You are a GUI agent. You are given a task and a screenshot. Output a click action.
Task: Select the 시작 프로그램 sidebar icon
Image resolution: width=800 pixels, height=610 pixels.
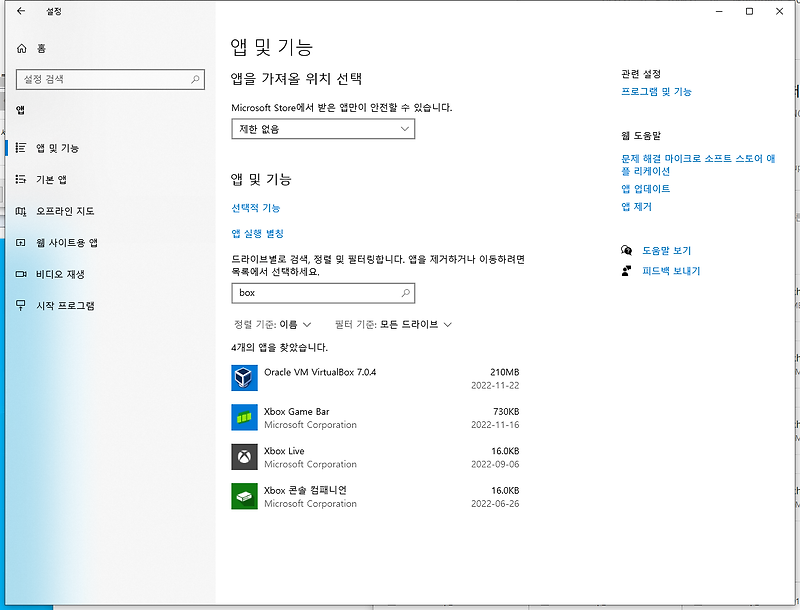20,306
